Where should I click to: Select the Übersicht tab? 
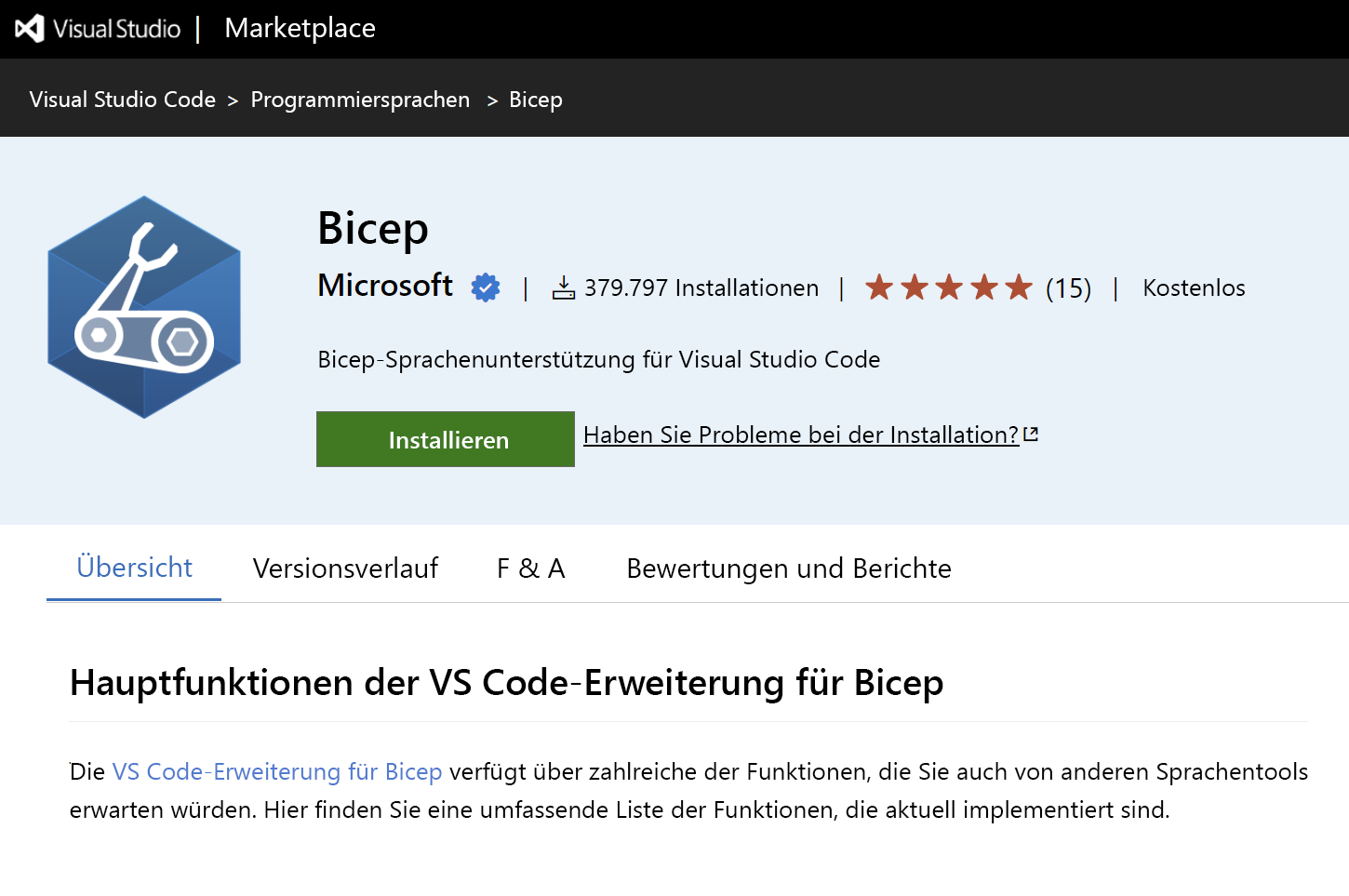point(133,568)
